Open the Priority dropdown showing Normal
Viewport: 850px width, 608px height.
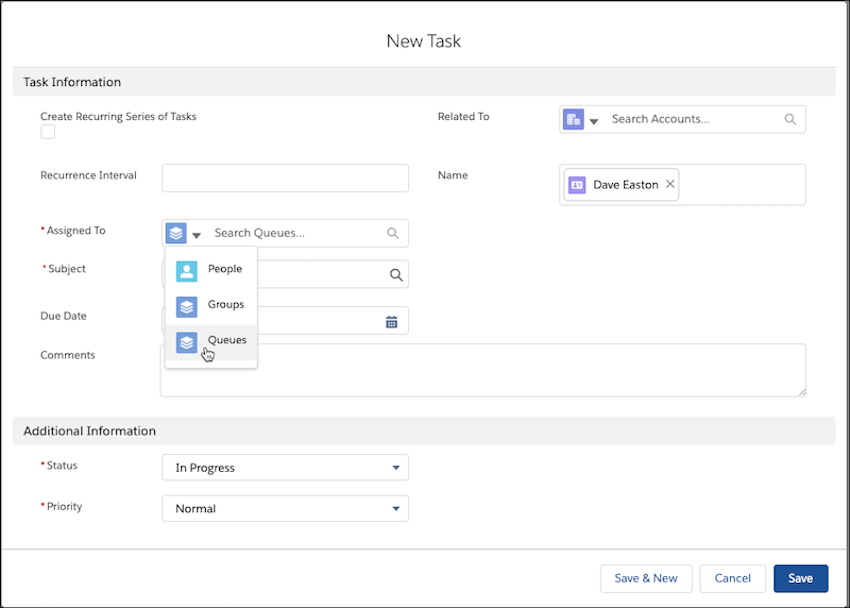(285, 508)
